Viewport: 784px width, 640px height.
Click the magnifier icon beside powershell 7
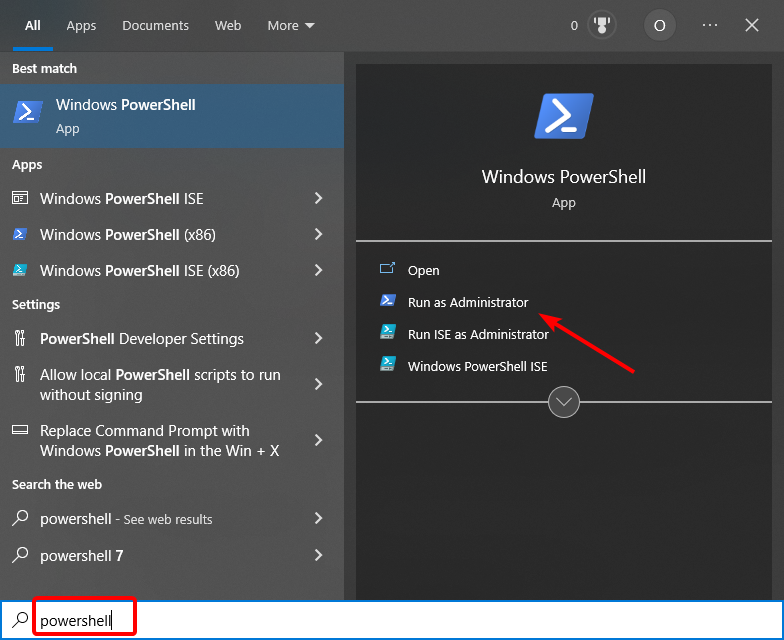(x=20, y=554)
